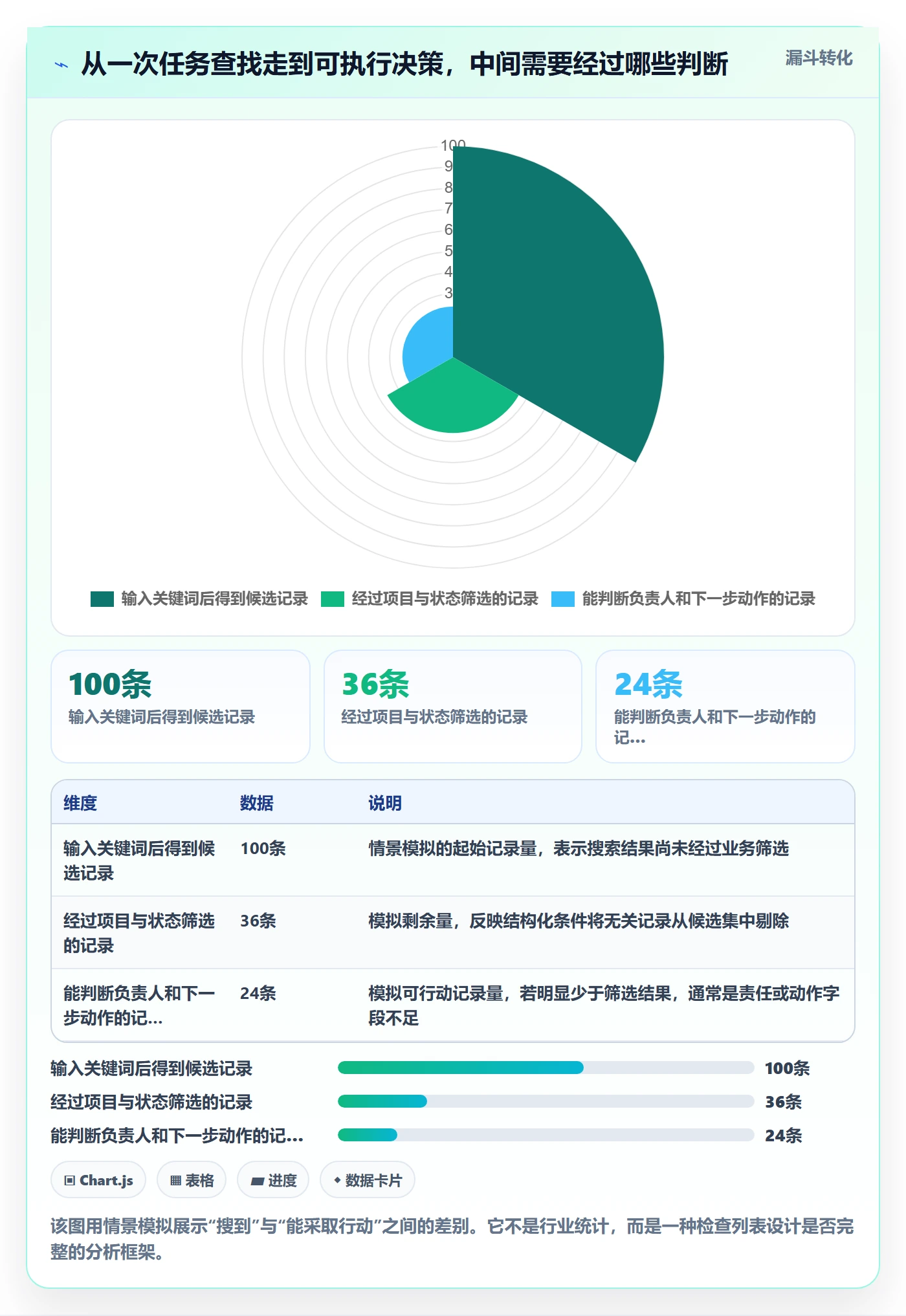Click the progress bar ending in 24条
The image size is (906, 1316).
[546, 1135]
